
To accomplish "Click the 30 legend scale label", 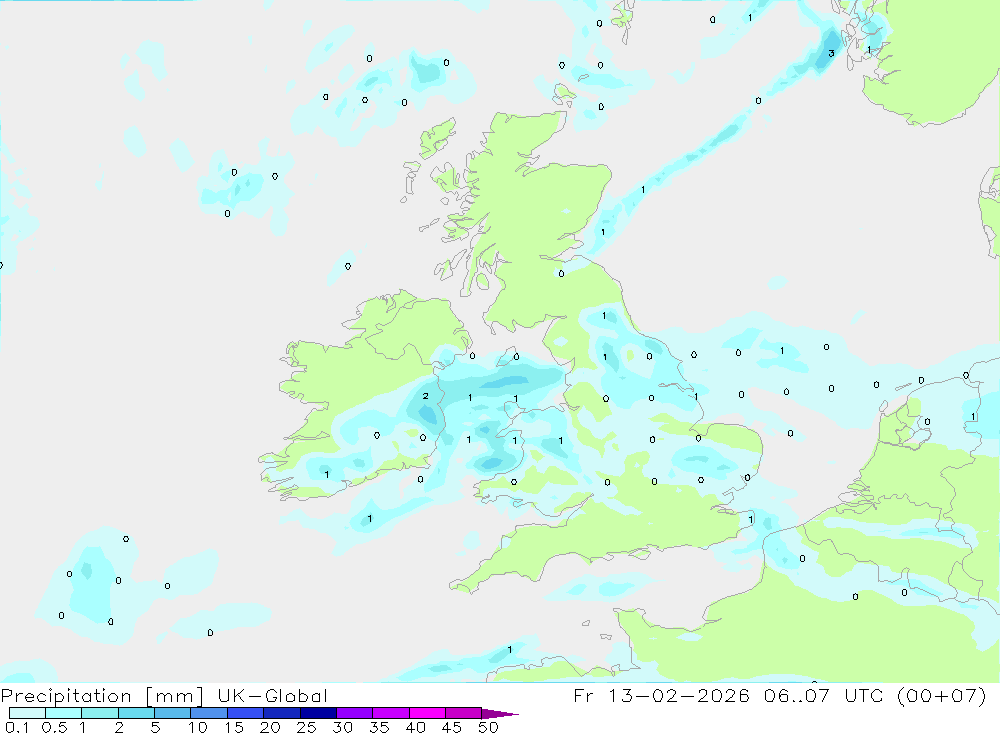I will coord(343,727).
